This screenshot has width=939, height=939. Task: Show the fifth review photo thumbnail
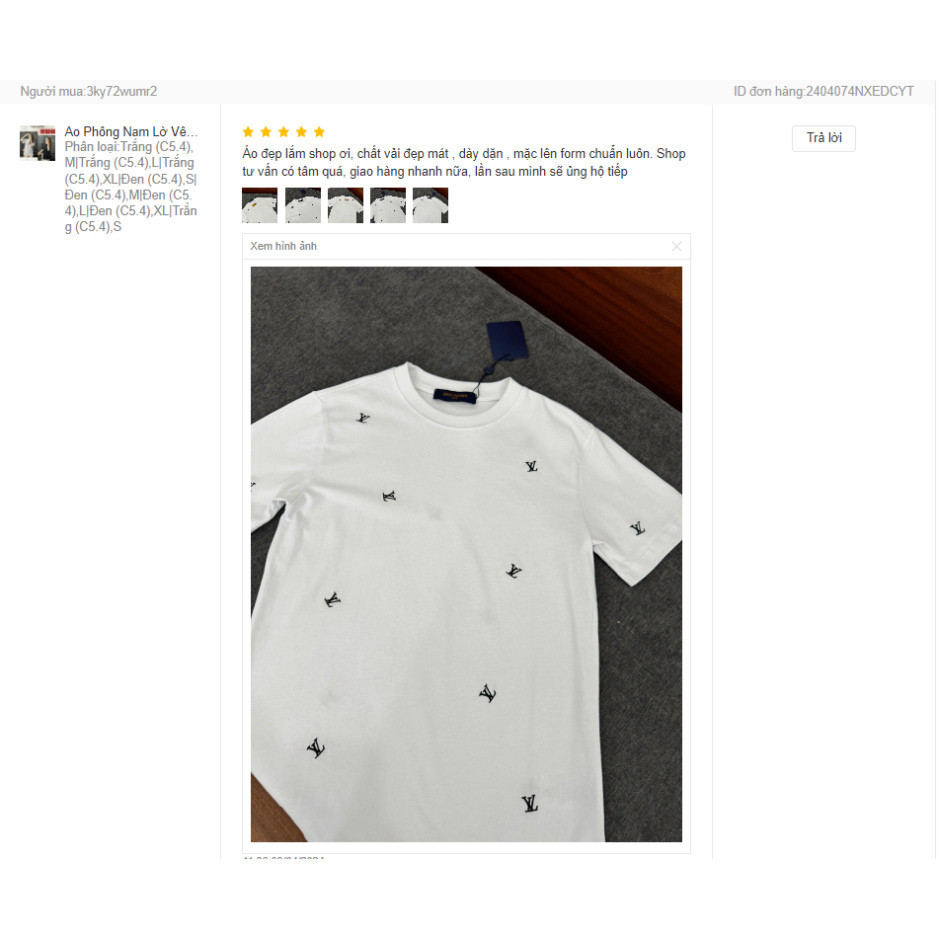pos(431,205)
